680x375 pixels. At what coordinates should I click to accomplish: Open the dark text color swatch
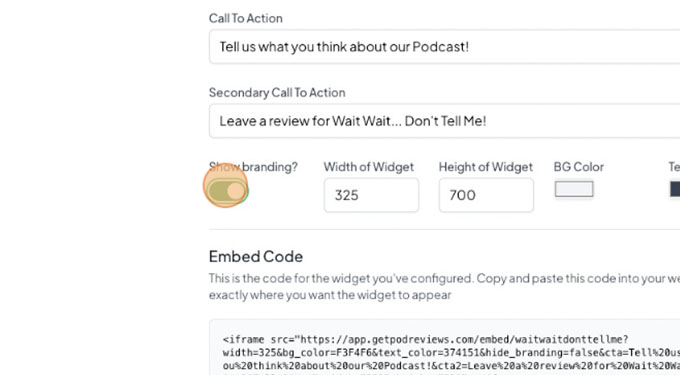tap(675, 189)
